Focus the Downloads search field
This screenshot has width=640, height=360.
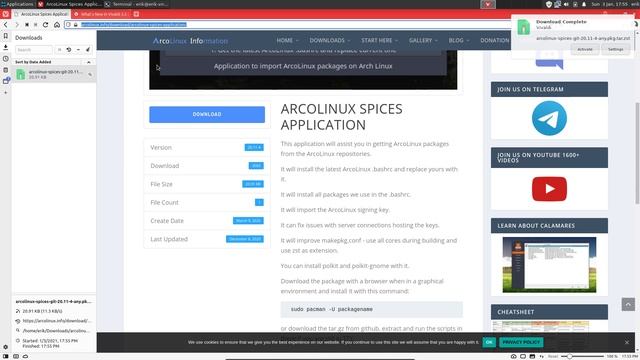pyautogui.click(x=34, y=50)
